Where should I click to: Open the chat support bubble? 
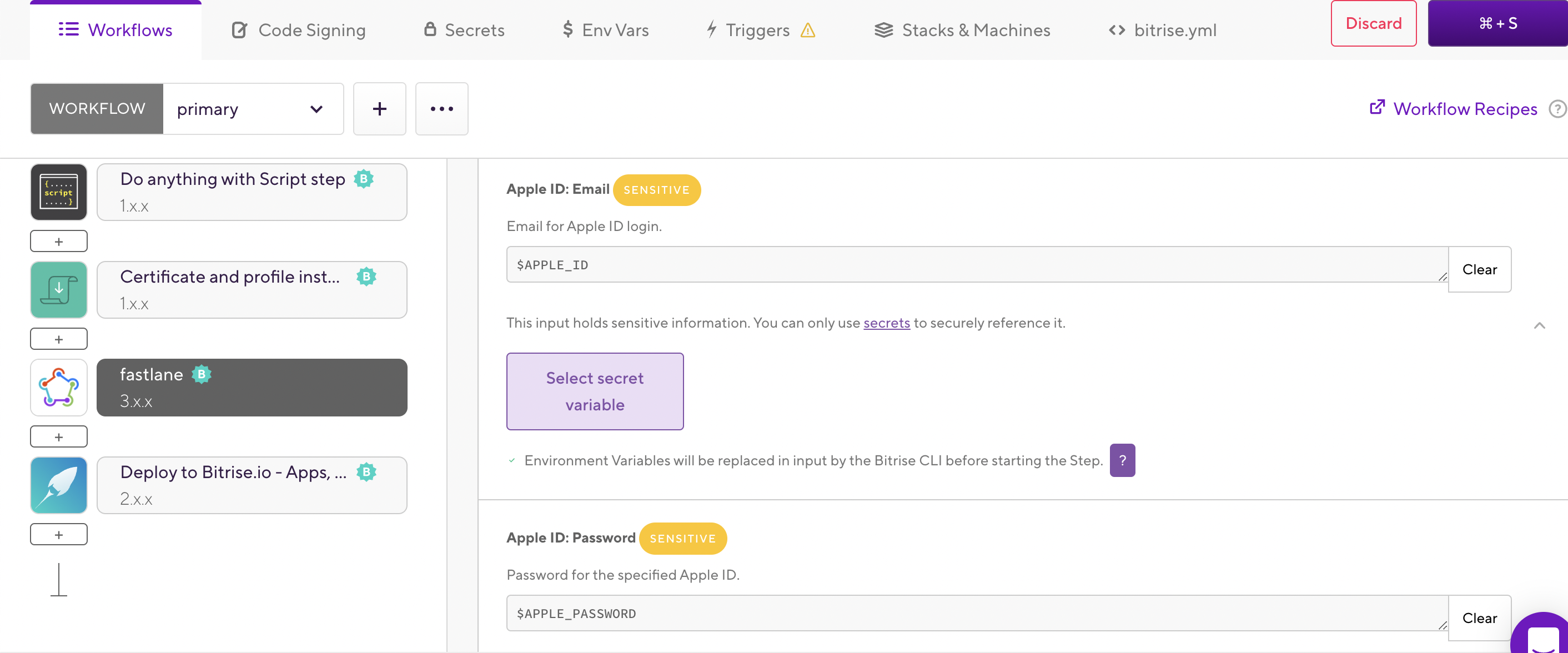(x=1543, y=636)
